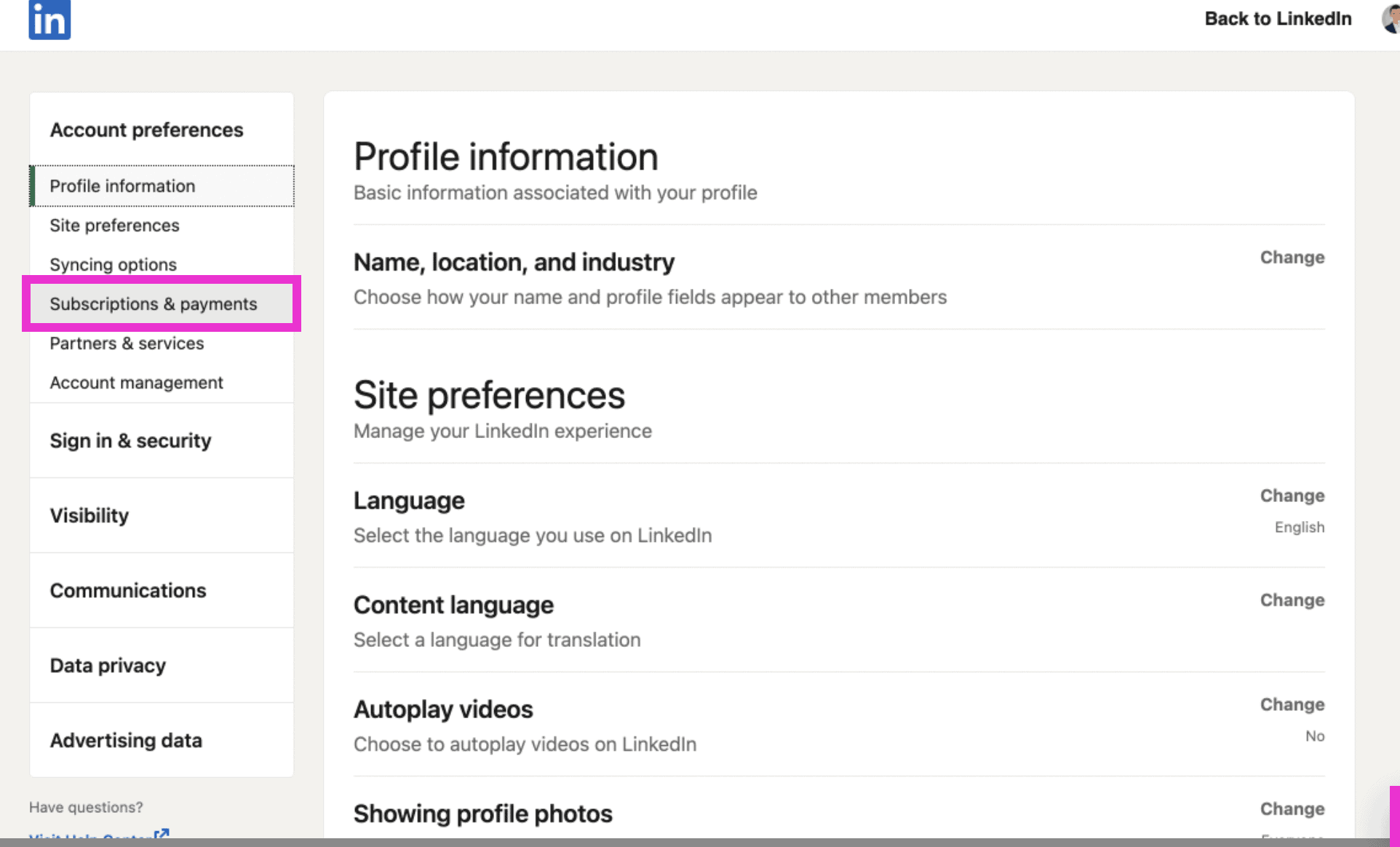The image size is (1400, 847).
Task: Click Back to LinkedIn link
Action: click(1278, 19)
